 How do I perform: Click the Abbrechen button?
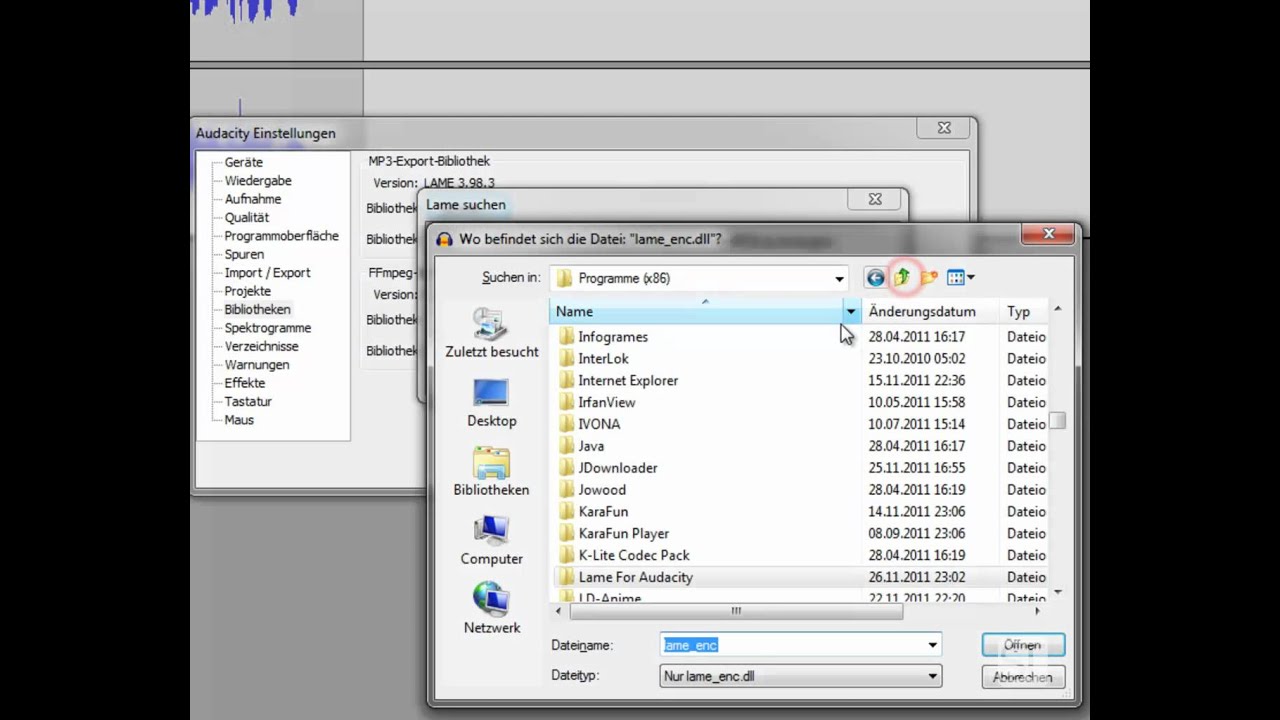(x=1023, y=677)
